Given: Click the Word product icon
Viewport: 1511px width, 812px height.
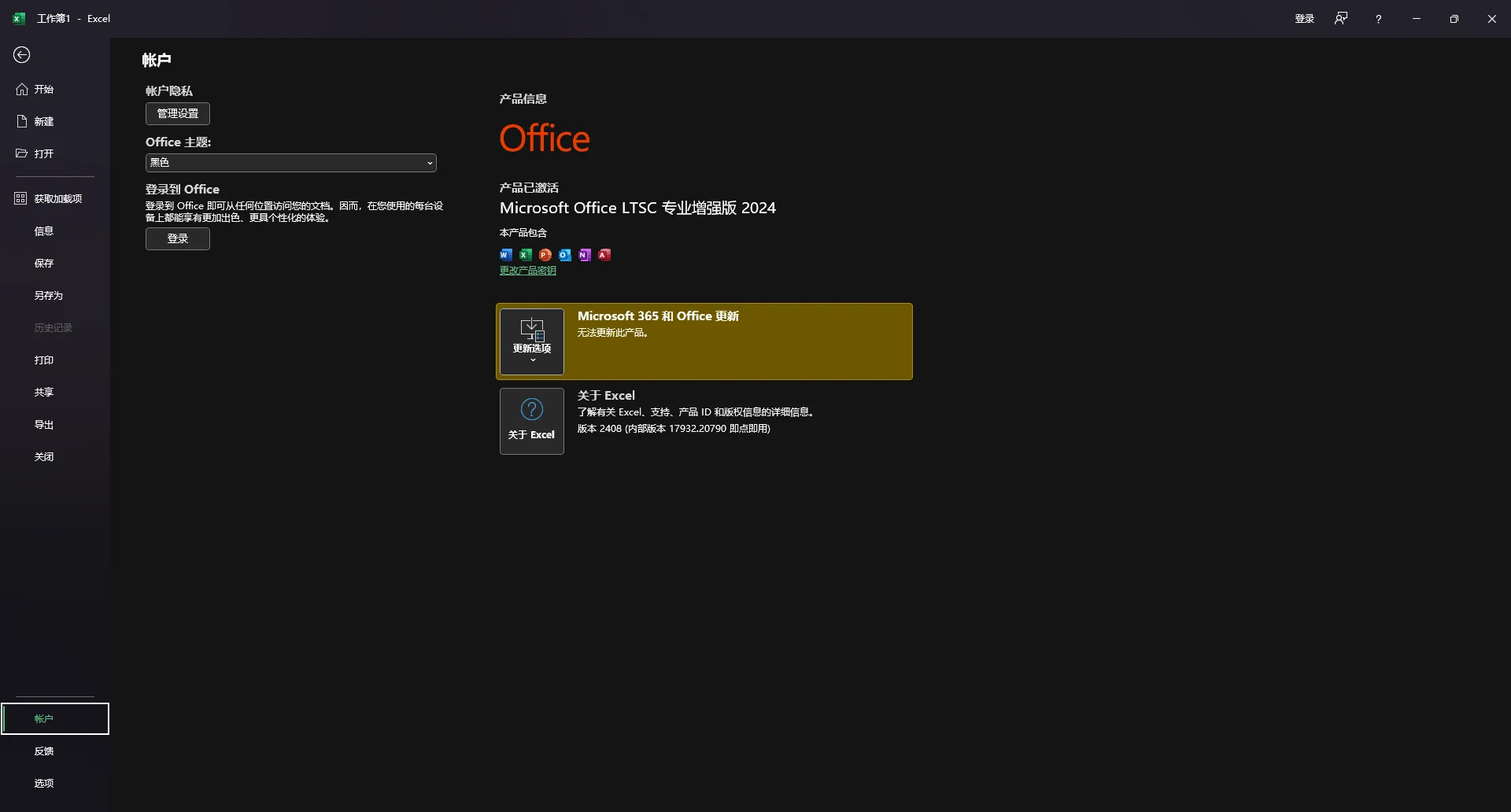Looking at the screenshot, I should pyautogui.click(x=506, y=254).
